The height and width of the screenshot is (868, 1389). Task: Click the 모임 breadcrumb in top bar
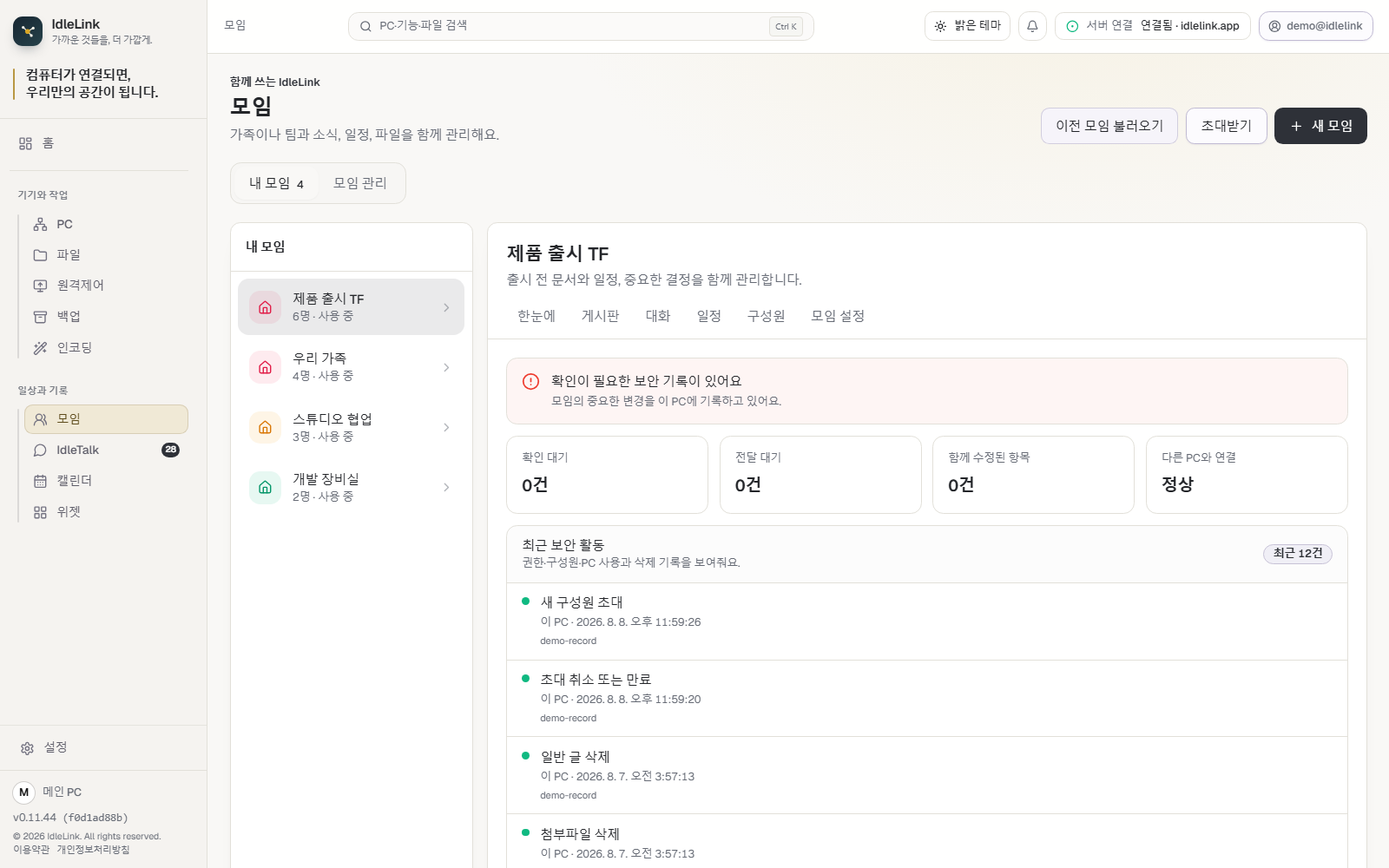click(235, 26)
